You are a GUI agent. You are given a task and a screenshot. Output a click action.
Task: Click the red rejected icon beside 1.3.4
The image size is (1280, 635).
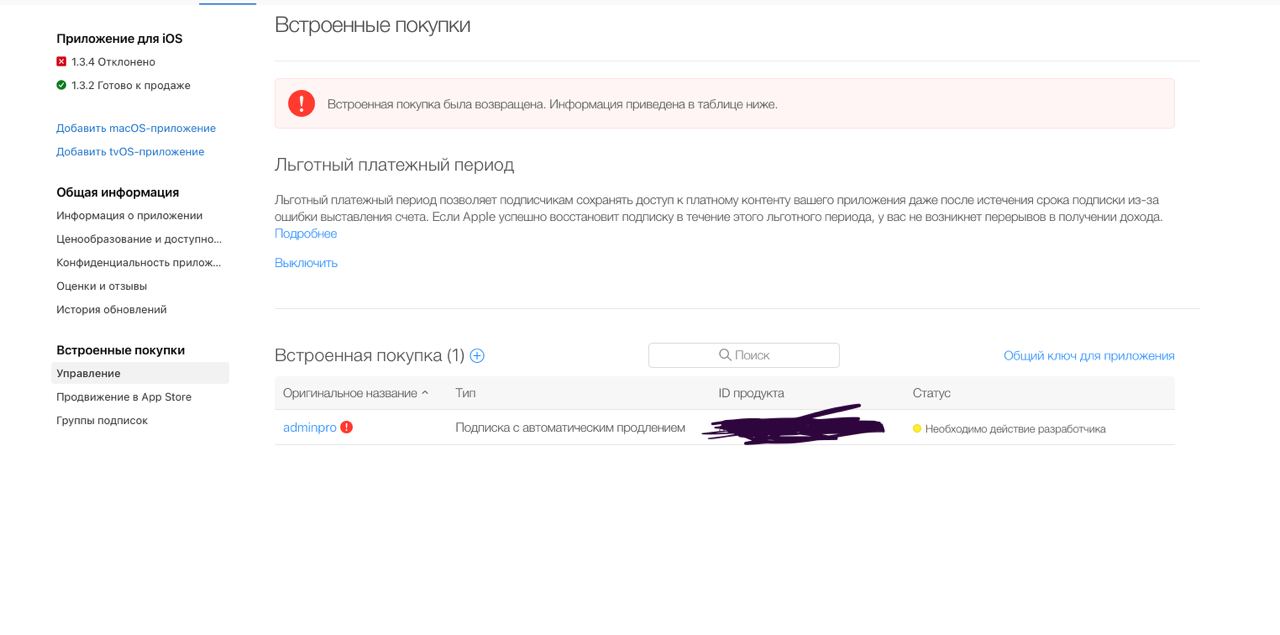61,62
